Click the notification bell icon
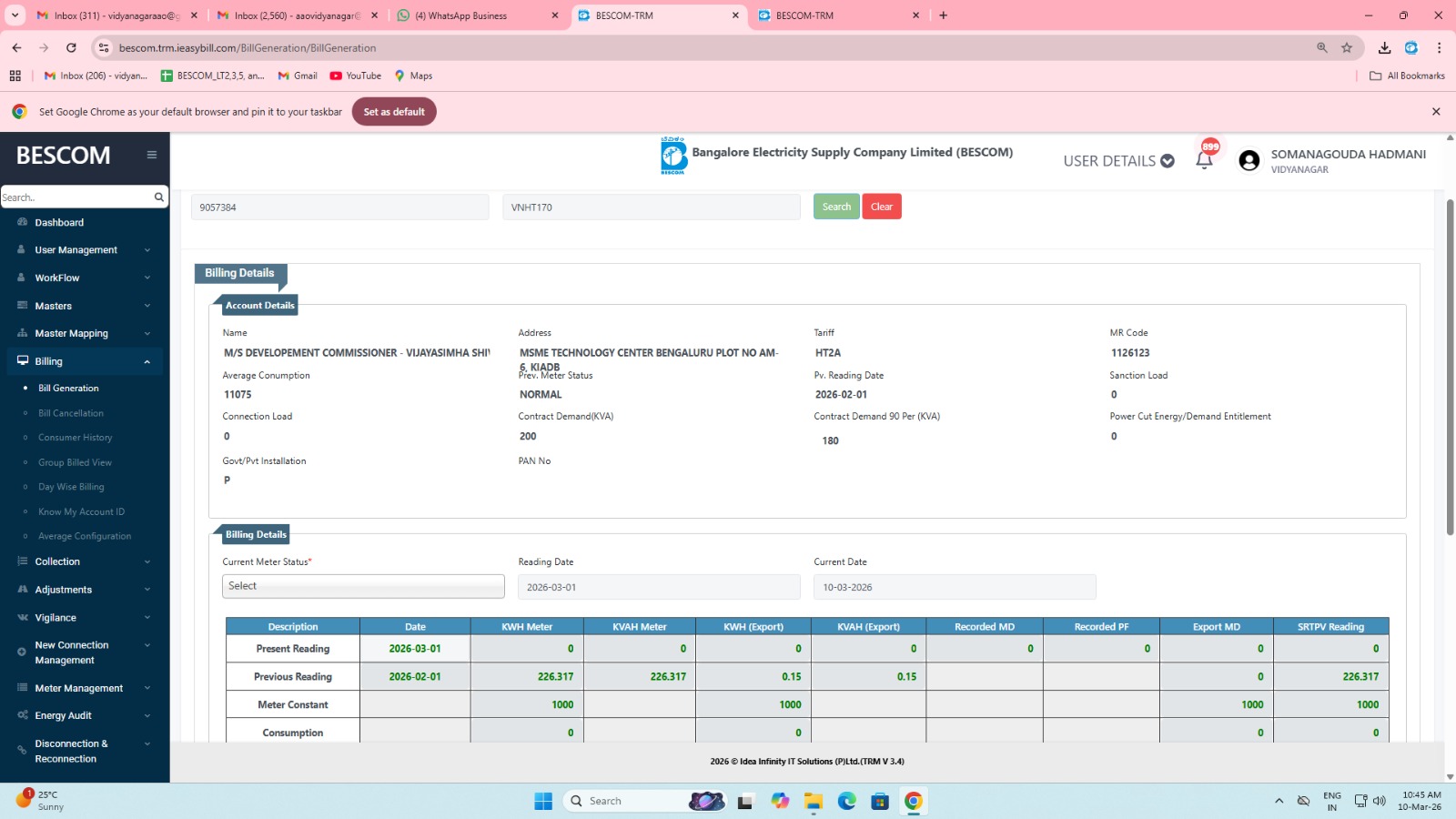 pyautogui.click(x=1204, y=161)
